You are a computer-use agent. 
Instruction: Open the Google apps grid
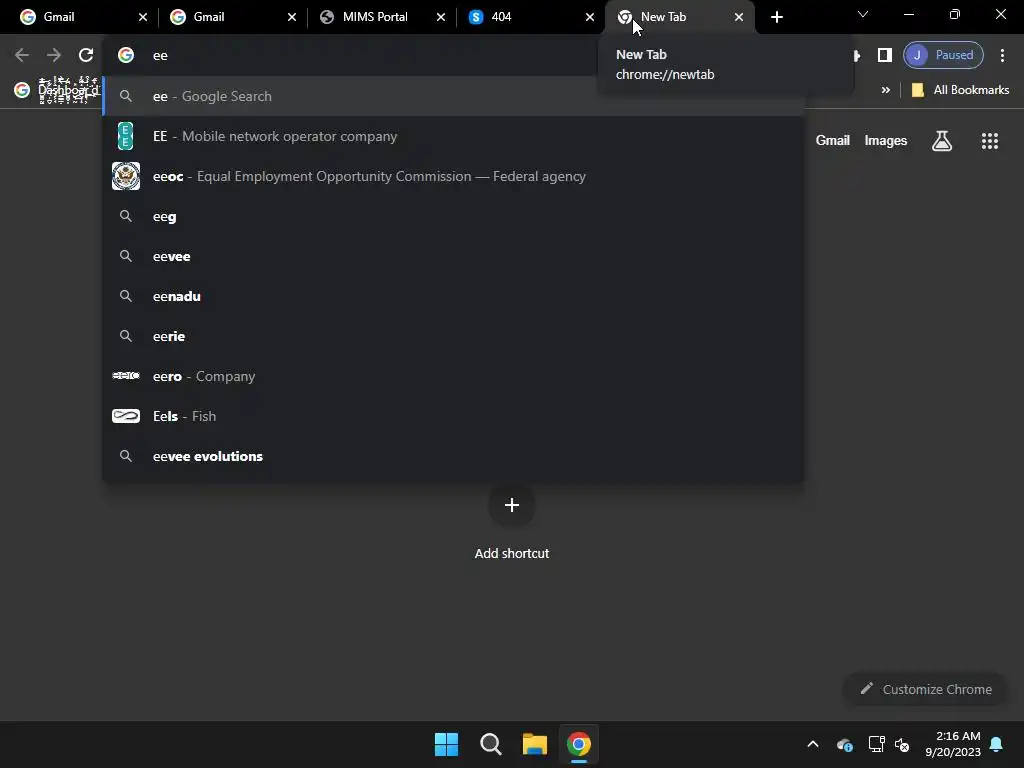pyautogui.click(x=990, y=140)
